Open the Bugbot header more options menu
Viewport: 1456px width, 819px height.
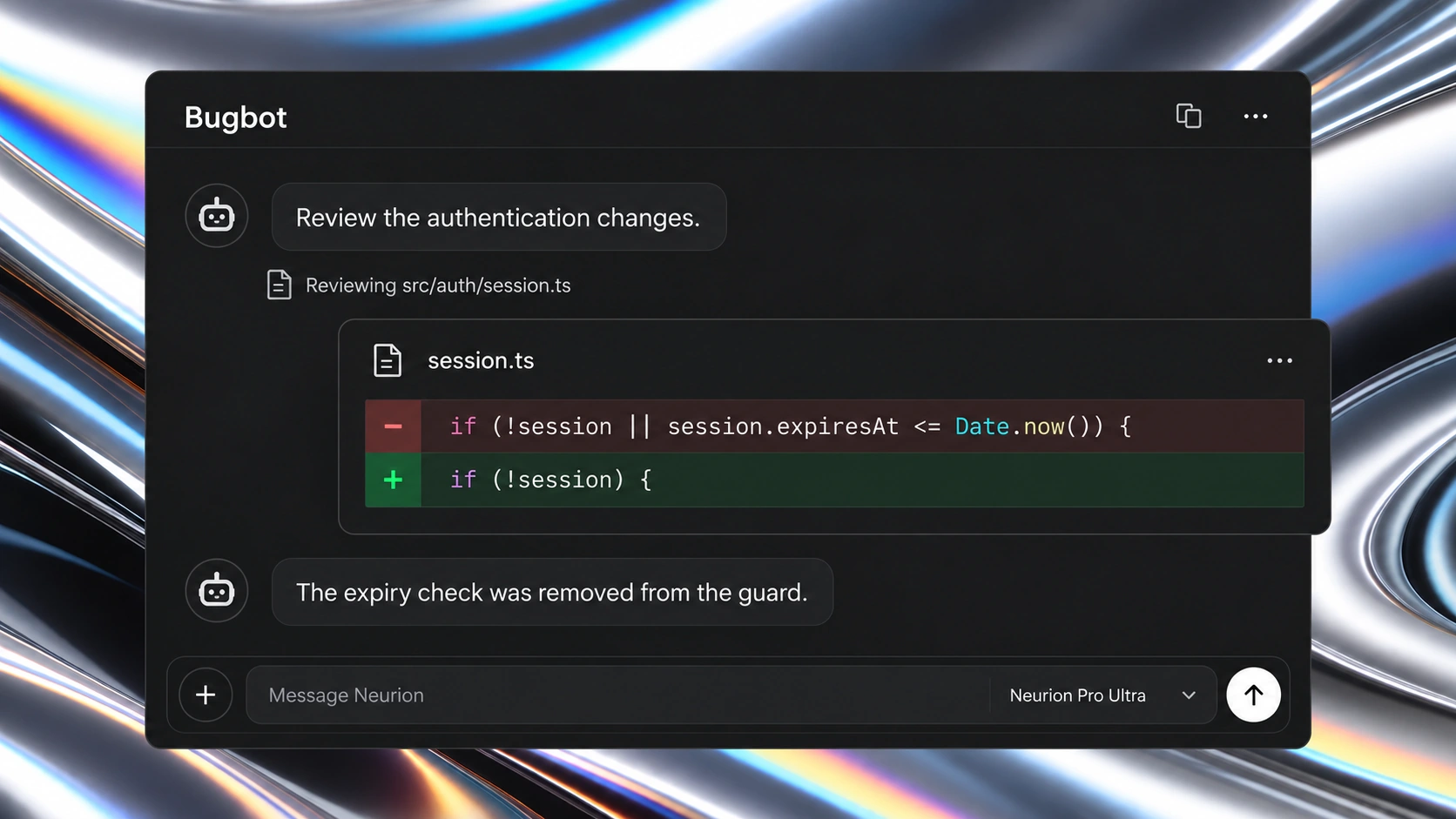[1255, 117]
